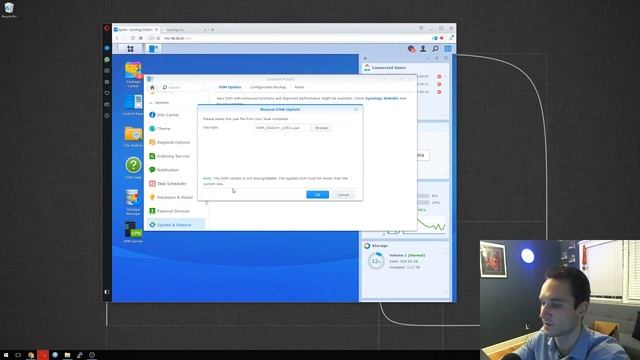Select the Control Panel taskbar icon in DSM
Viewport: 640px width, 360px height.
tap(153, 49)
